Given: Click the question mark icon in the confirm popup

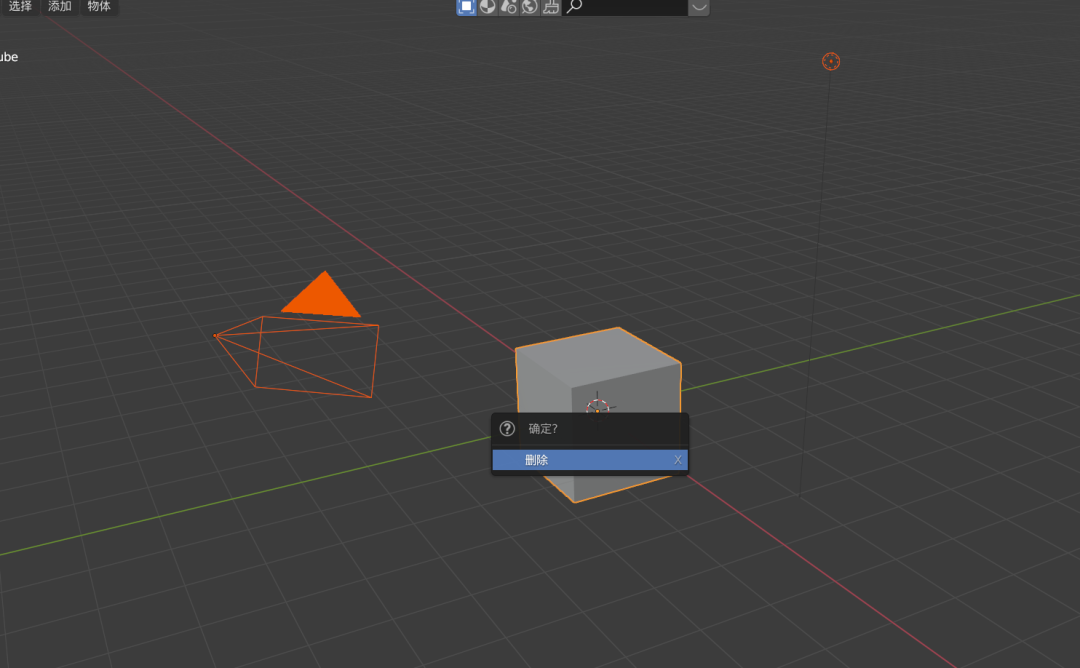Looking at the screenshot, I should click(x=507, y=429).
